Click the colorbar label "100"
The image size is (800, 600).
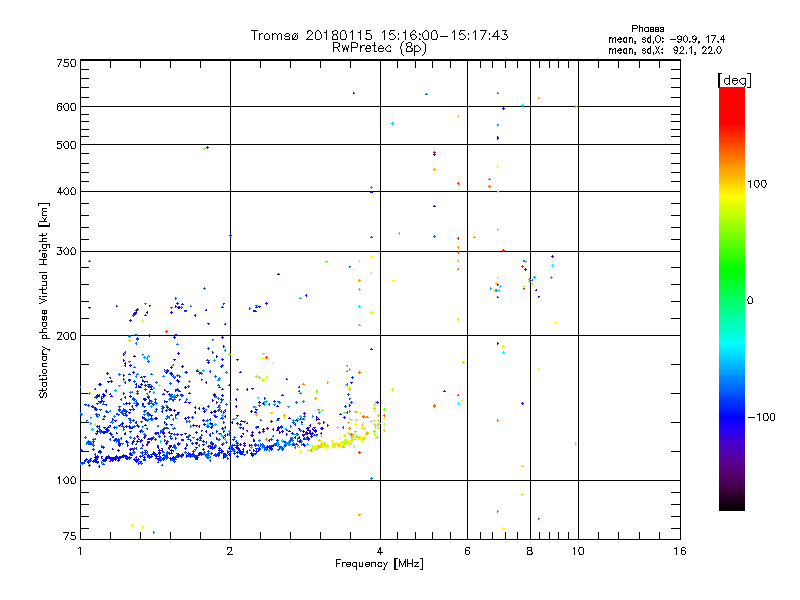click(x=757, y=184)
